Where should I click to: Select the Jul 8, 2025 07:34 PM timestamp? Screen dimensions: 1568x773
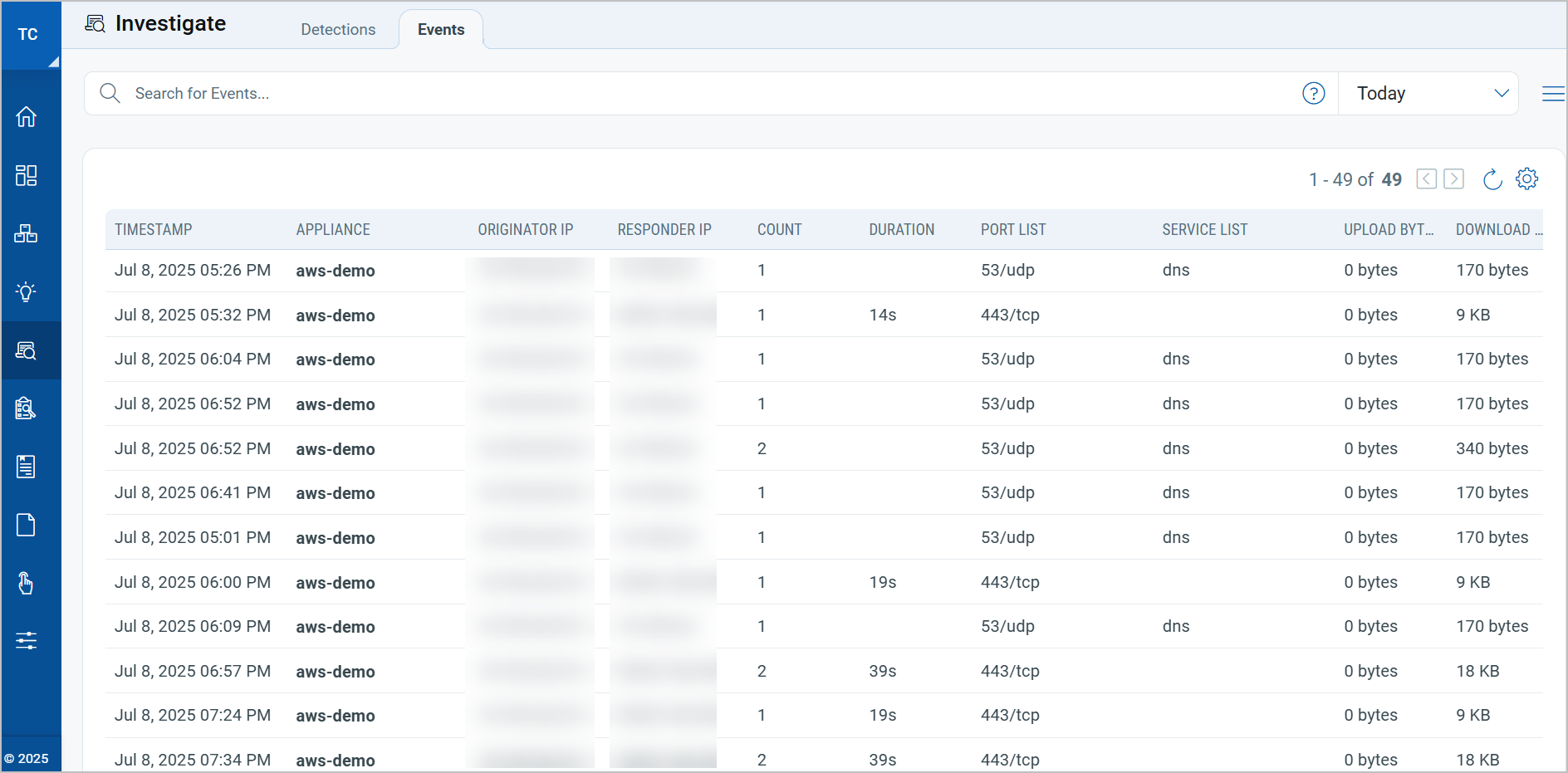click(193, 760)
